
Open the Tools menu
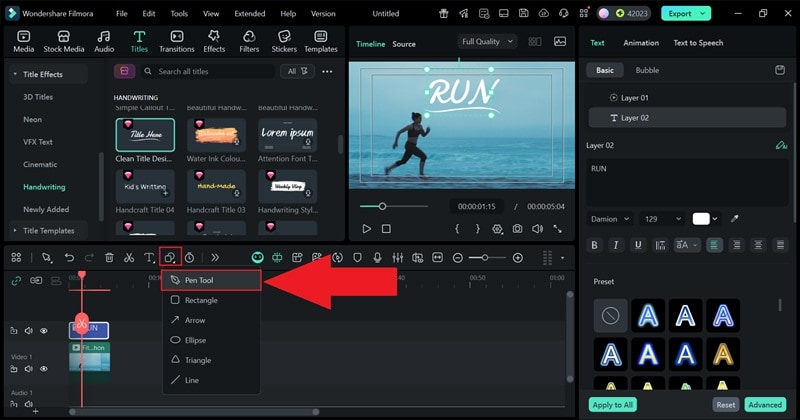pyautogui.click(x=179, y=14)
